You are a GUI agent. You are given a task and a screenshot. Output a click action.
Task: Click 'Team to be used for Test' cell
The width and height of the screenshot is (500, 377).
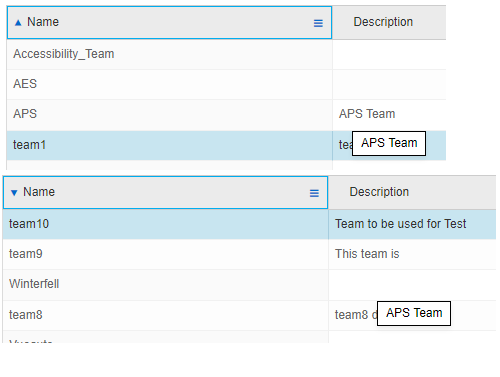coord(412,224)
